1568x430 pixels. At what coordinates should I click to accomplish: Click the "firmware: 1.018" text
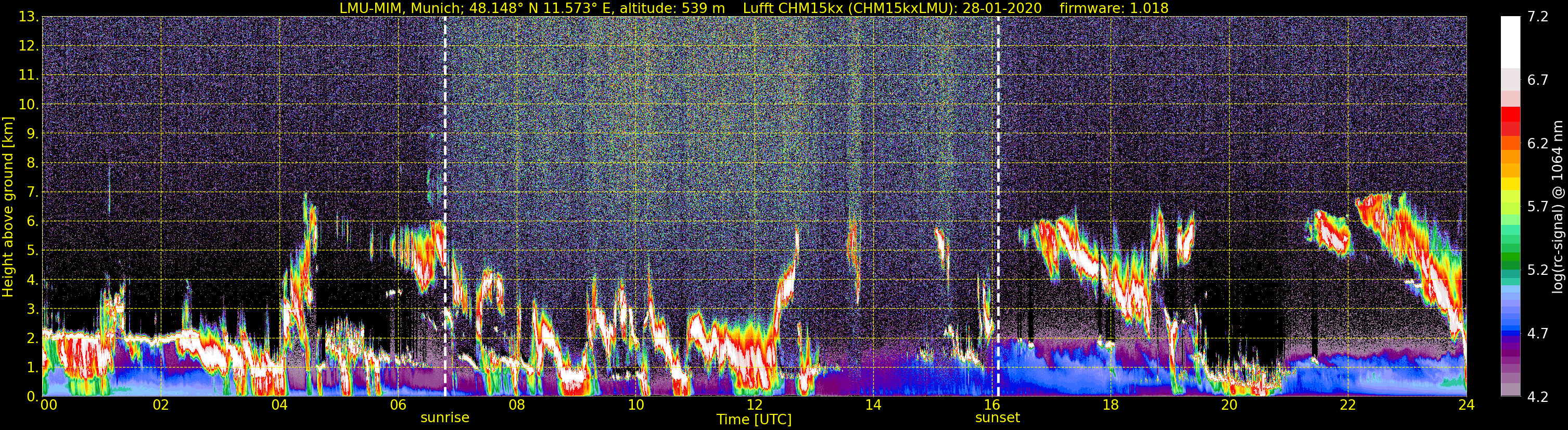pos(1114,8)
